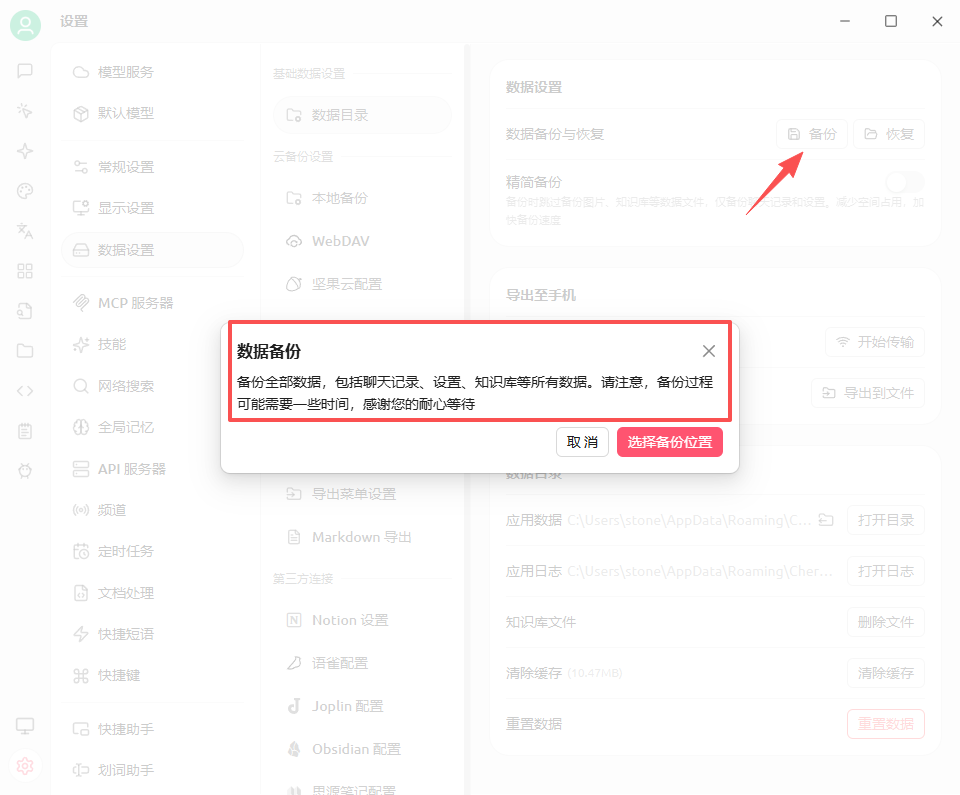Open 快捷助手 settings
This screenshot has height=795, width=960.
153,729
